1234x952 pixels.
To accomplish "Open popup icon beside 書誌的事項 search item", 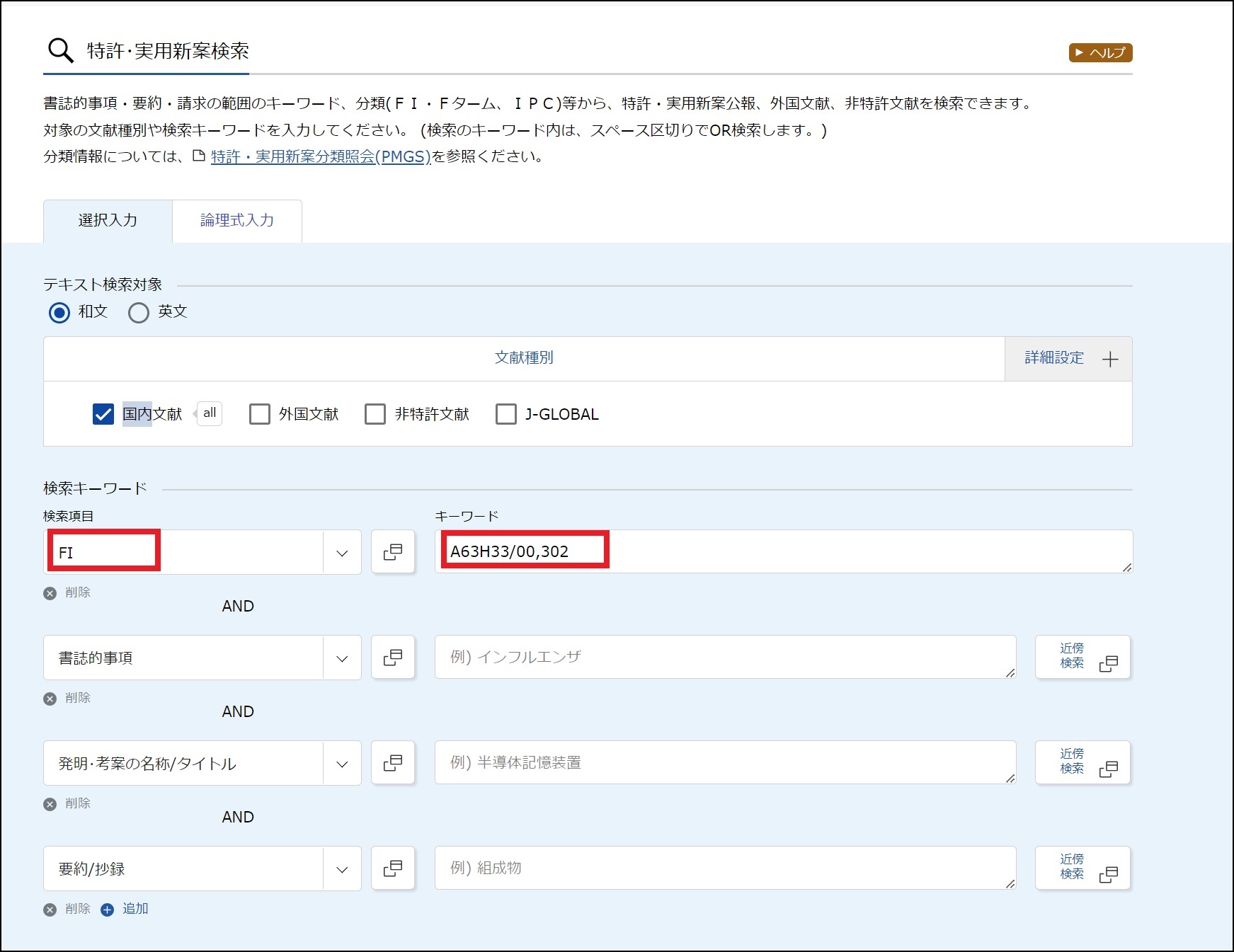I will 393,658.
